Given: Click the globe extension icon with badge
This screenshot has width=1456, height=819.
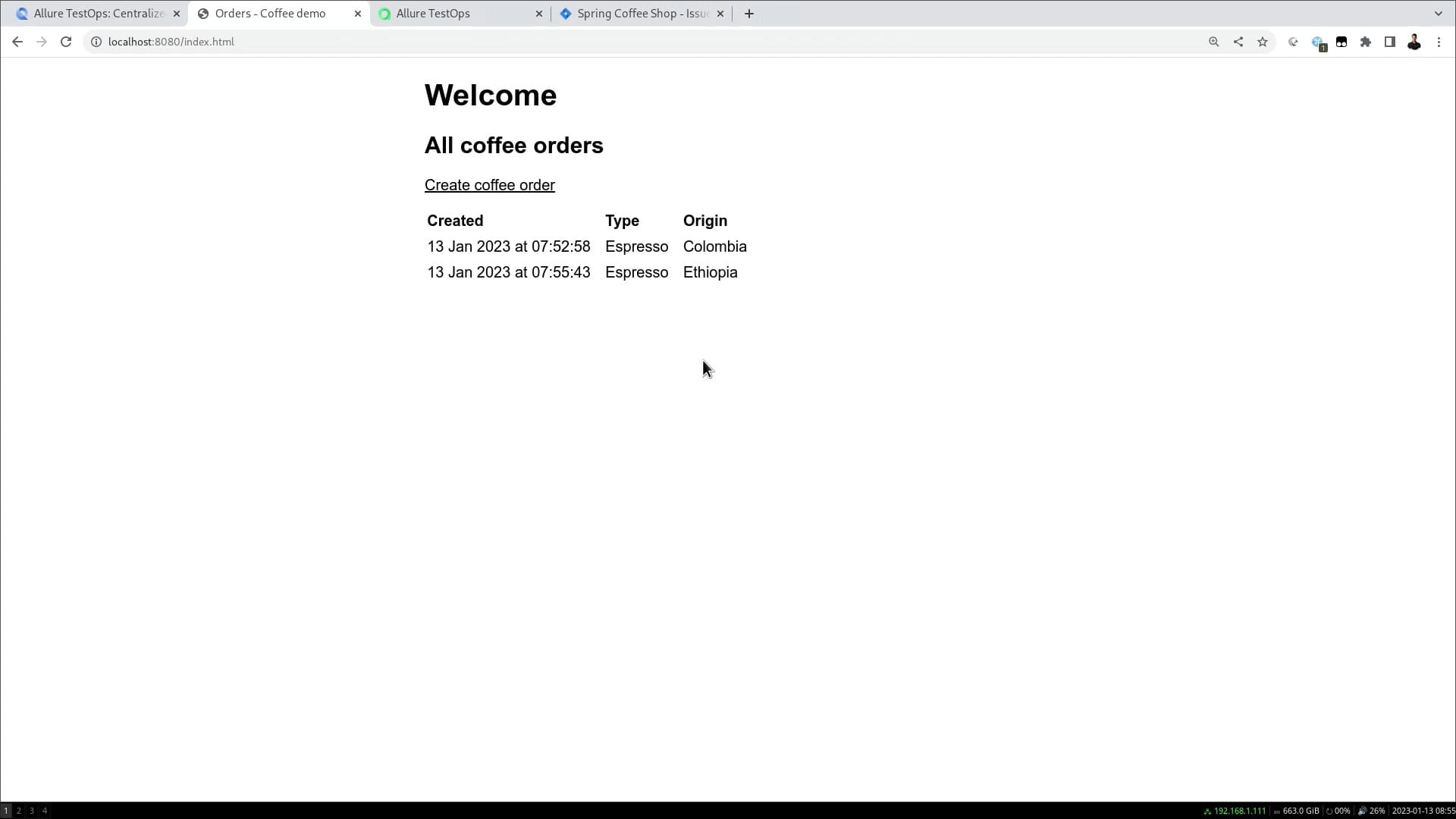Looking at the screenshot, I should point(1318,42).
